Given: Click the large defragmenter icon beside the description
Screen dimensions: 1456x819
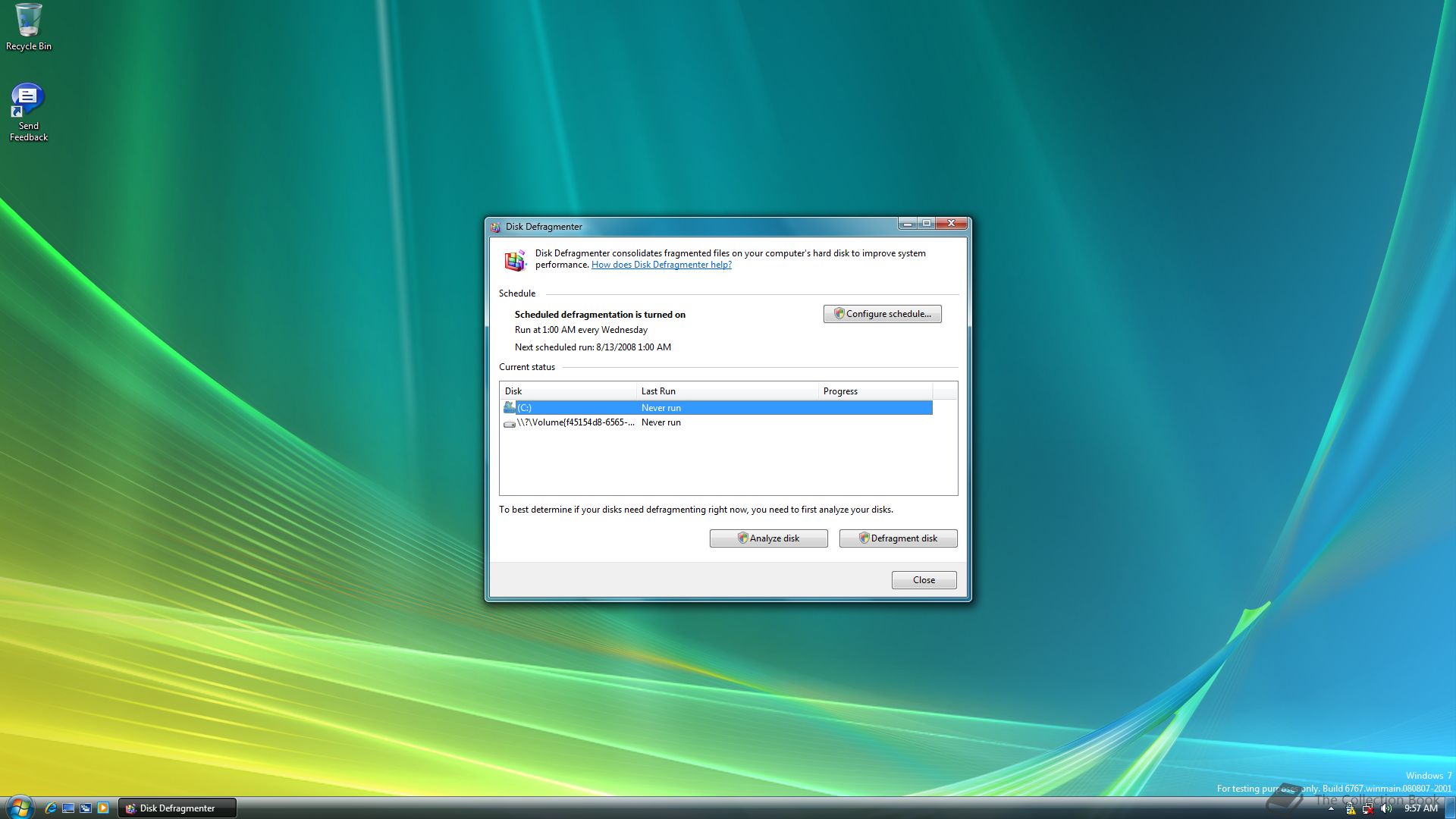Looking at the screenshot, I should point(515,260).
